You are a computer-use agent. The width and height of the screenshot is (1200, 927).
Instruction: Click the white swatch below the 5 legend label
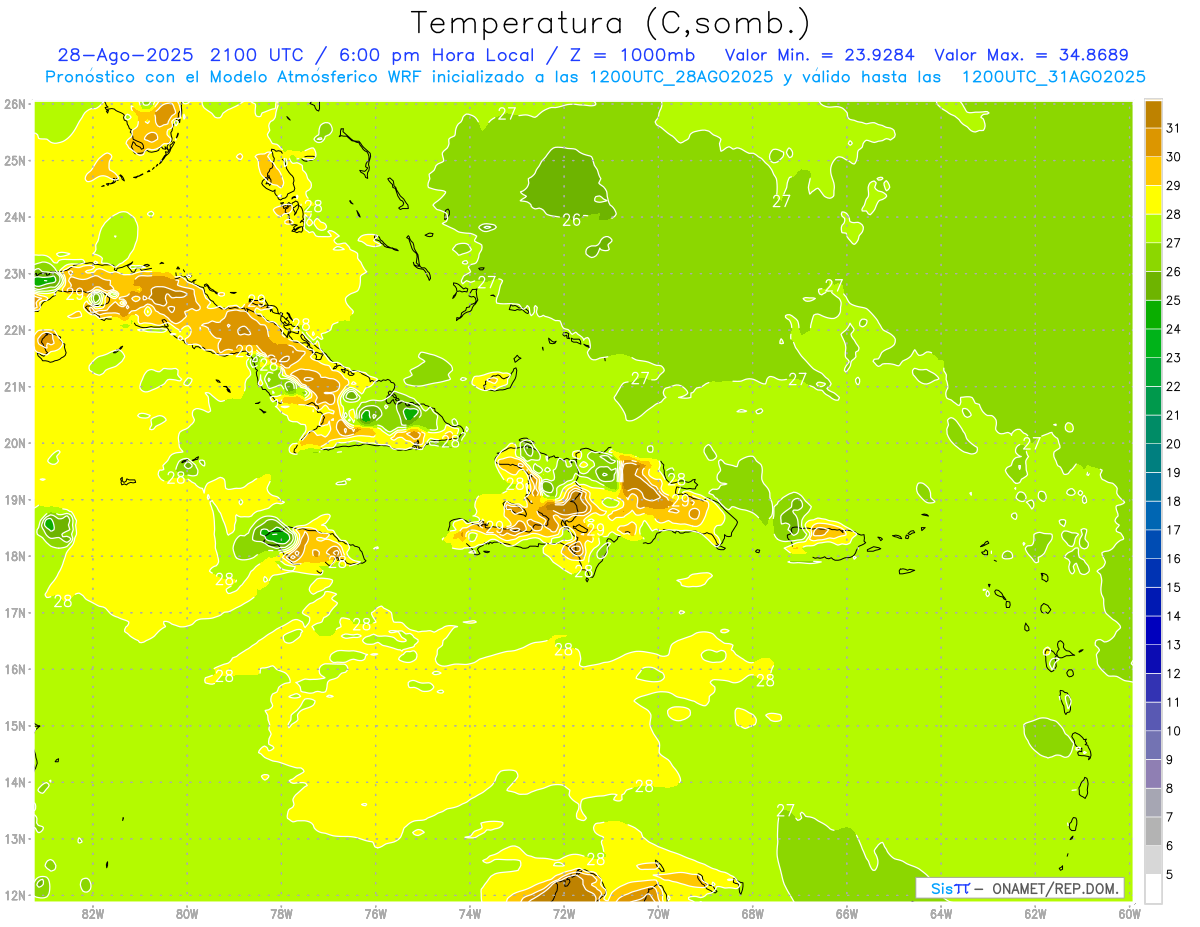point(1153,888)
